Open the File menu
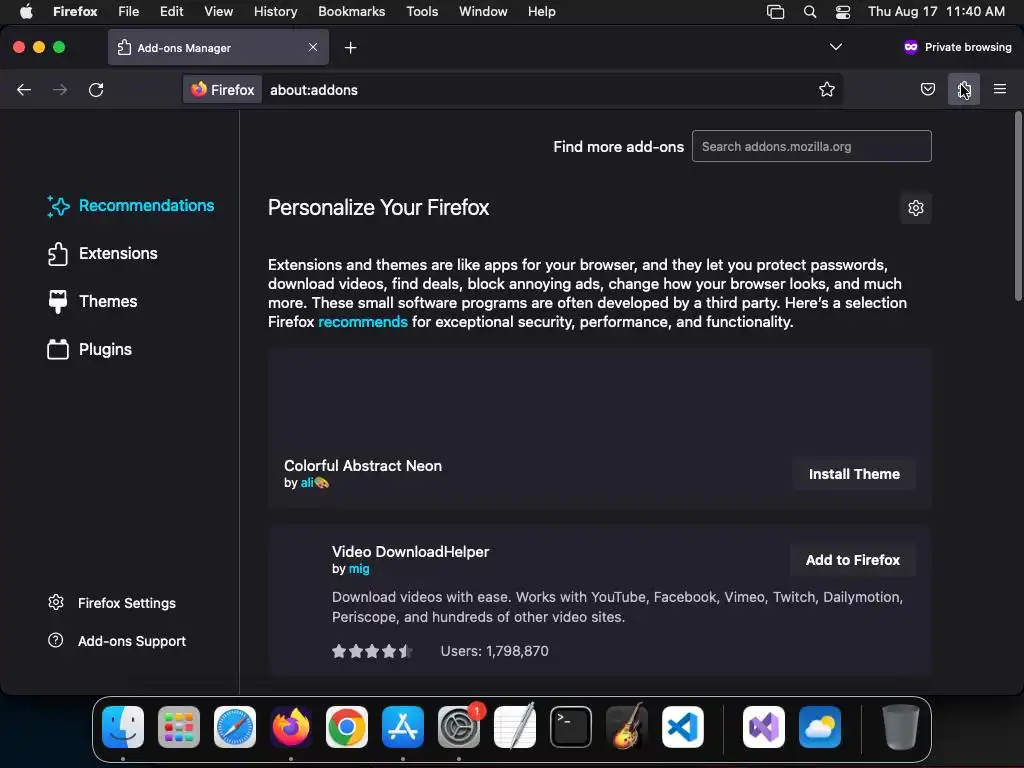Viewport: 1024px width, 768px height. 129,12
